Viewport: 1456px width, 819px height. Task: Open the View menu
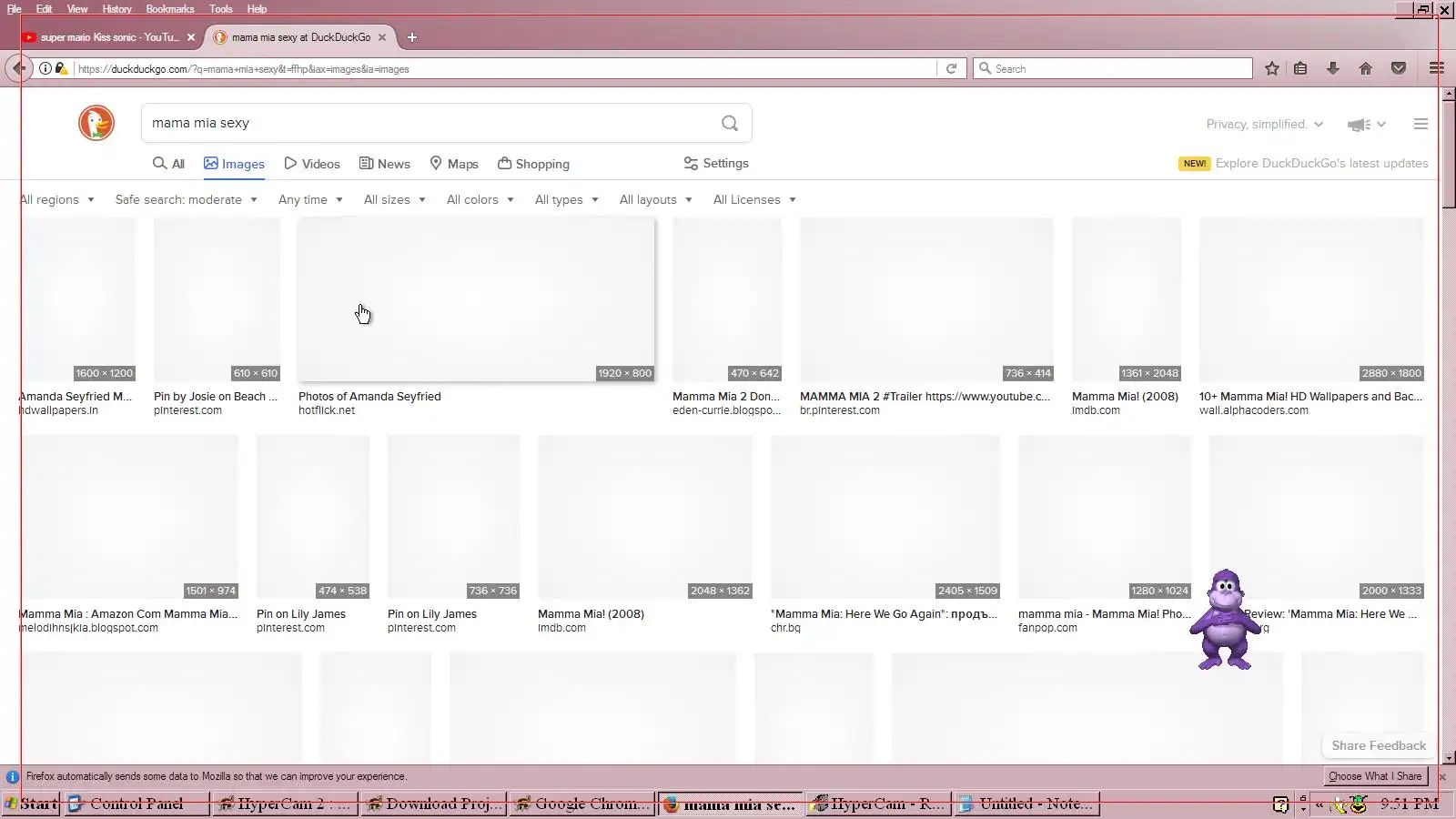(77, 9)
